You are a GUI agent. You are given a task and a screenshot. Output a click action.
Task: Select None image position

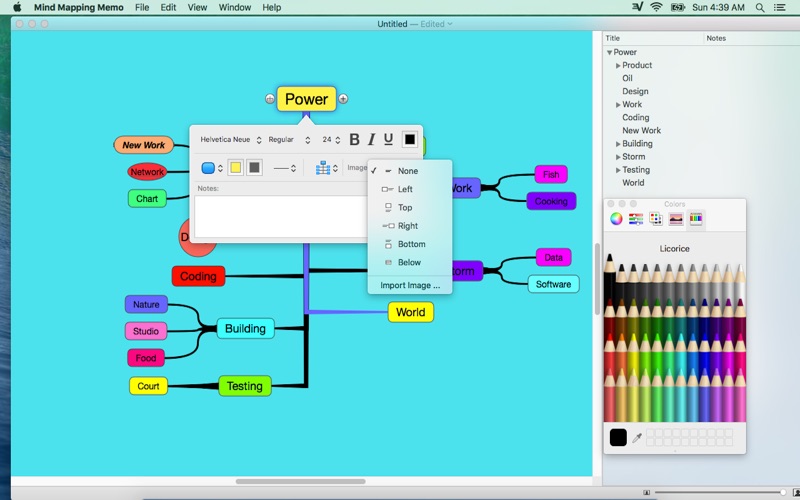pyautogui.click(x=410, y=171)
